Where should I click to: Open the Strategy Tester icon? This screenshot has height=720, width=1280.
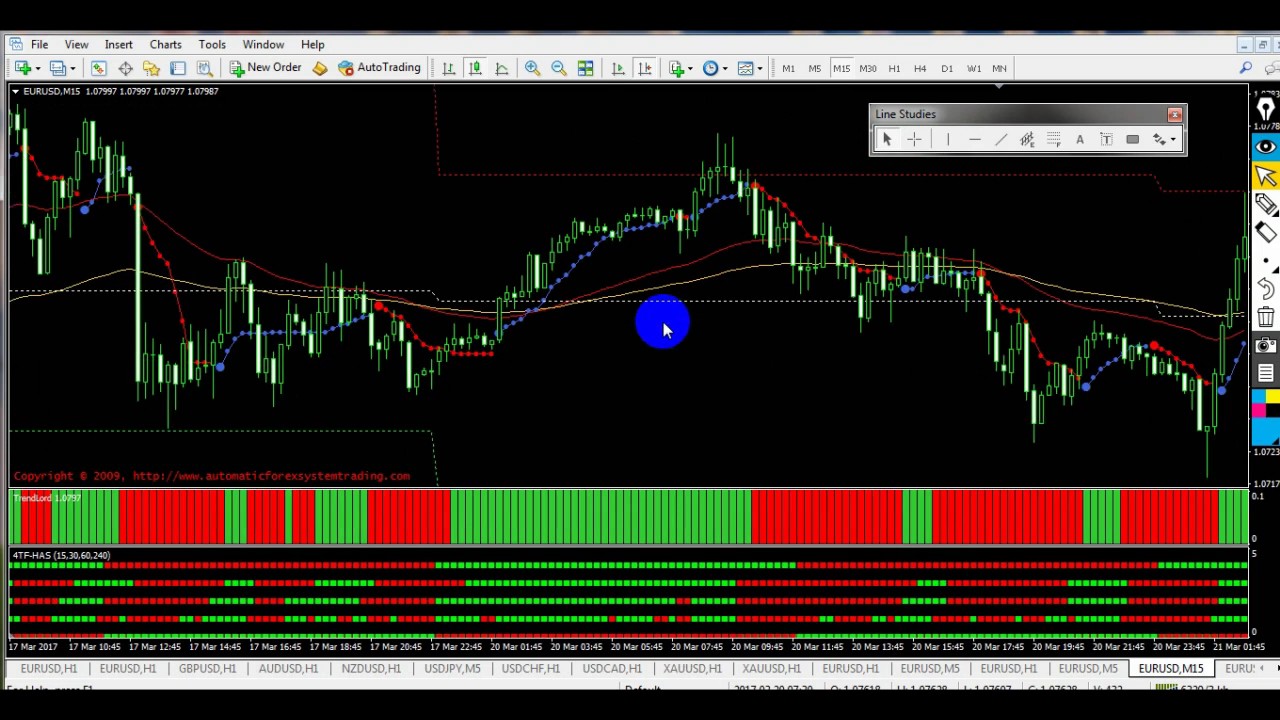(x=205, y=68)
